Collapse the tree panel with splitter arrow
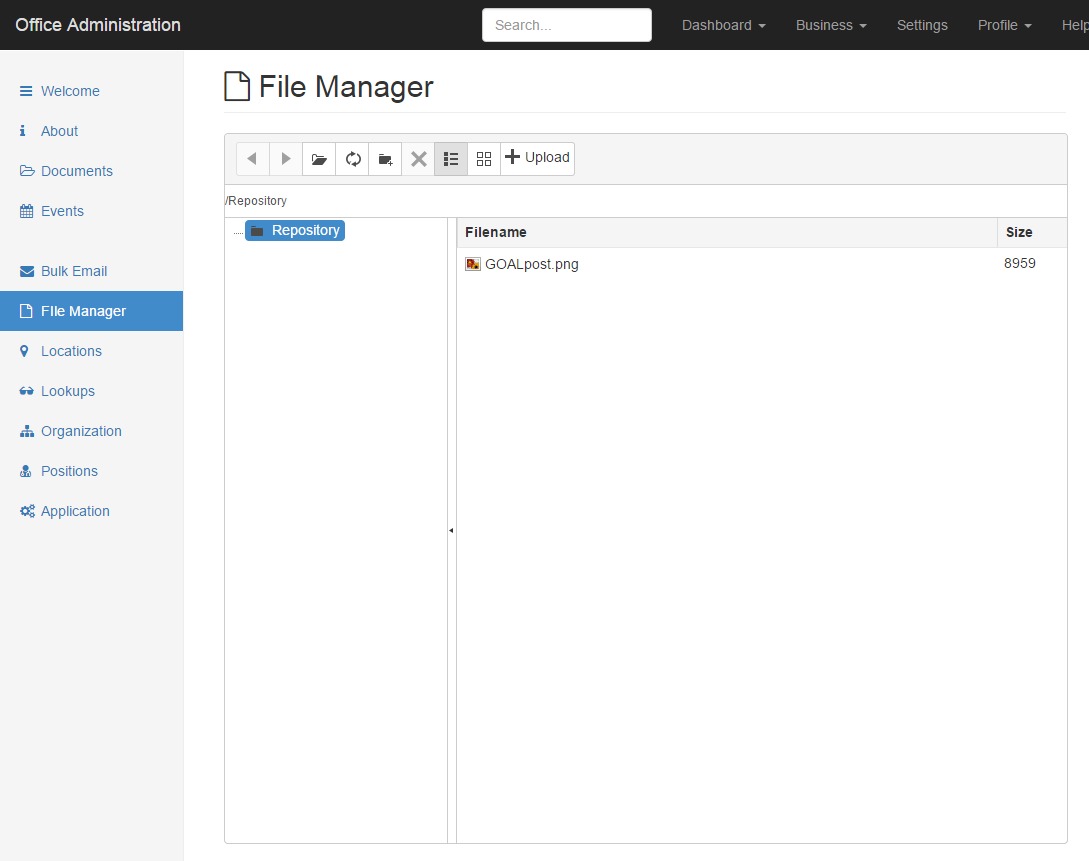 tap(451, 530)
